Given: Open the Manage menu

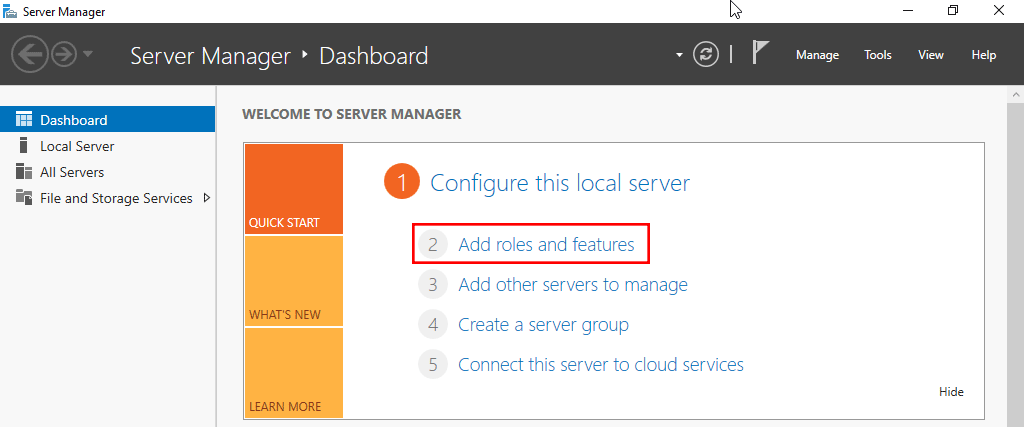Looking at the screenshot, I should coord(817,55).
